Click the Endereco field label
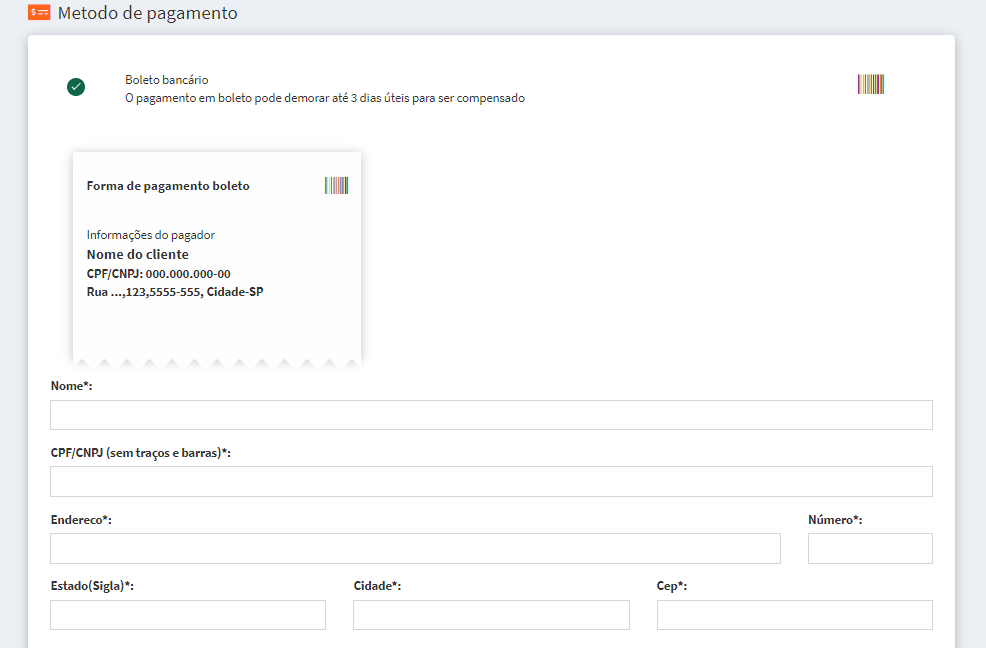Screen dimensions: 986x648 81,520
